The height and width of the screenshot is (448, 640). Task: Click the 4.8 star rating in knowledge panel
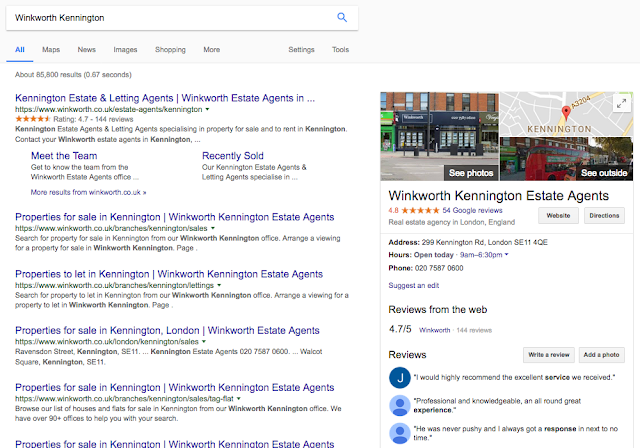[420, 211]
